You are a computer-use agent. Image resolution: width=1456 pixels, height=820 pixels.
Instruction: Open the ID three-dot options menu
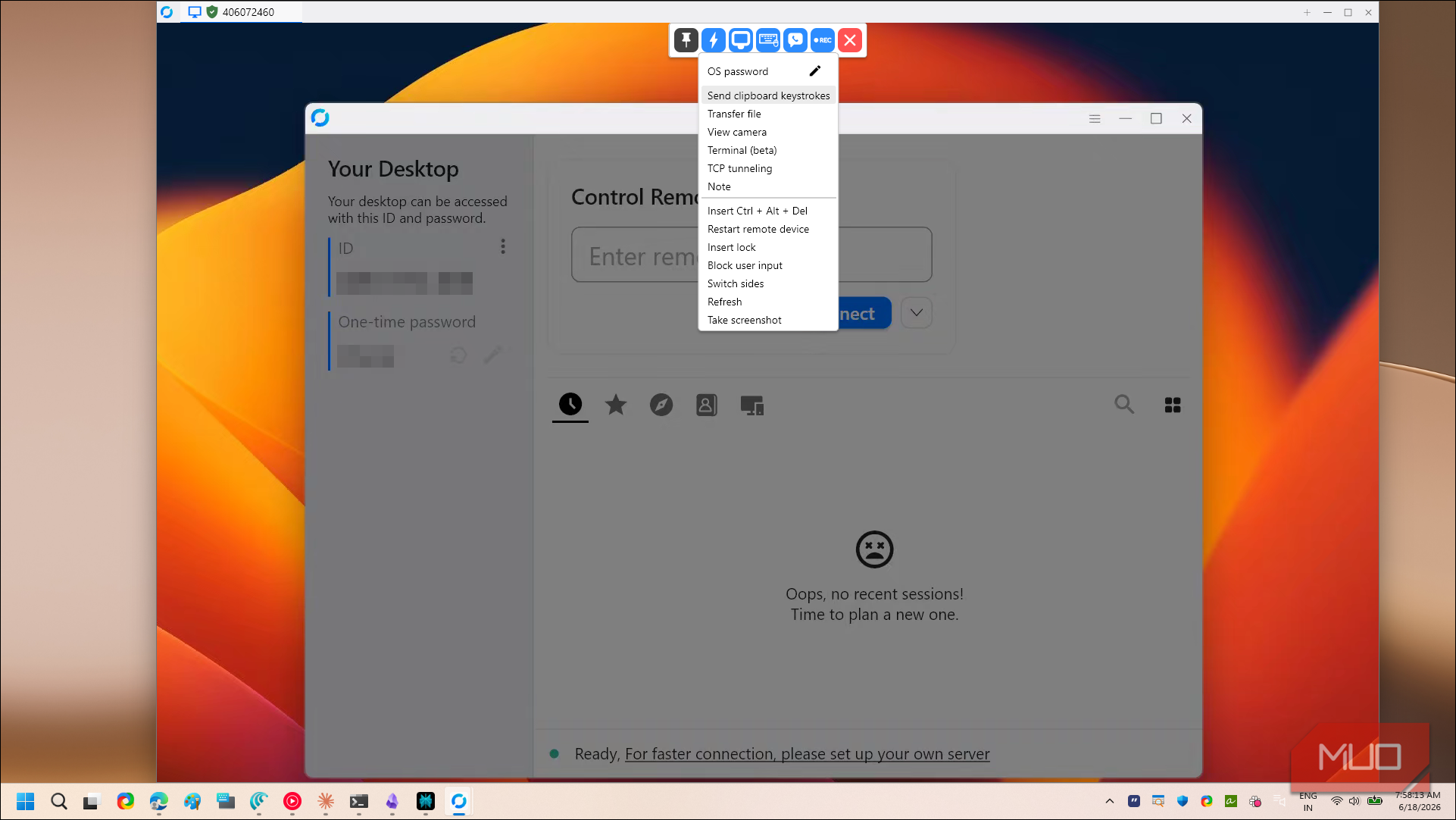click(x=503, y=246)
